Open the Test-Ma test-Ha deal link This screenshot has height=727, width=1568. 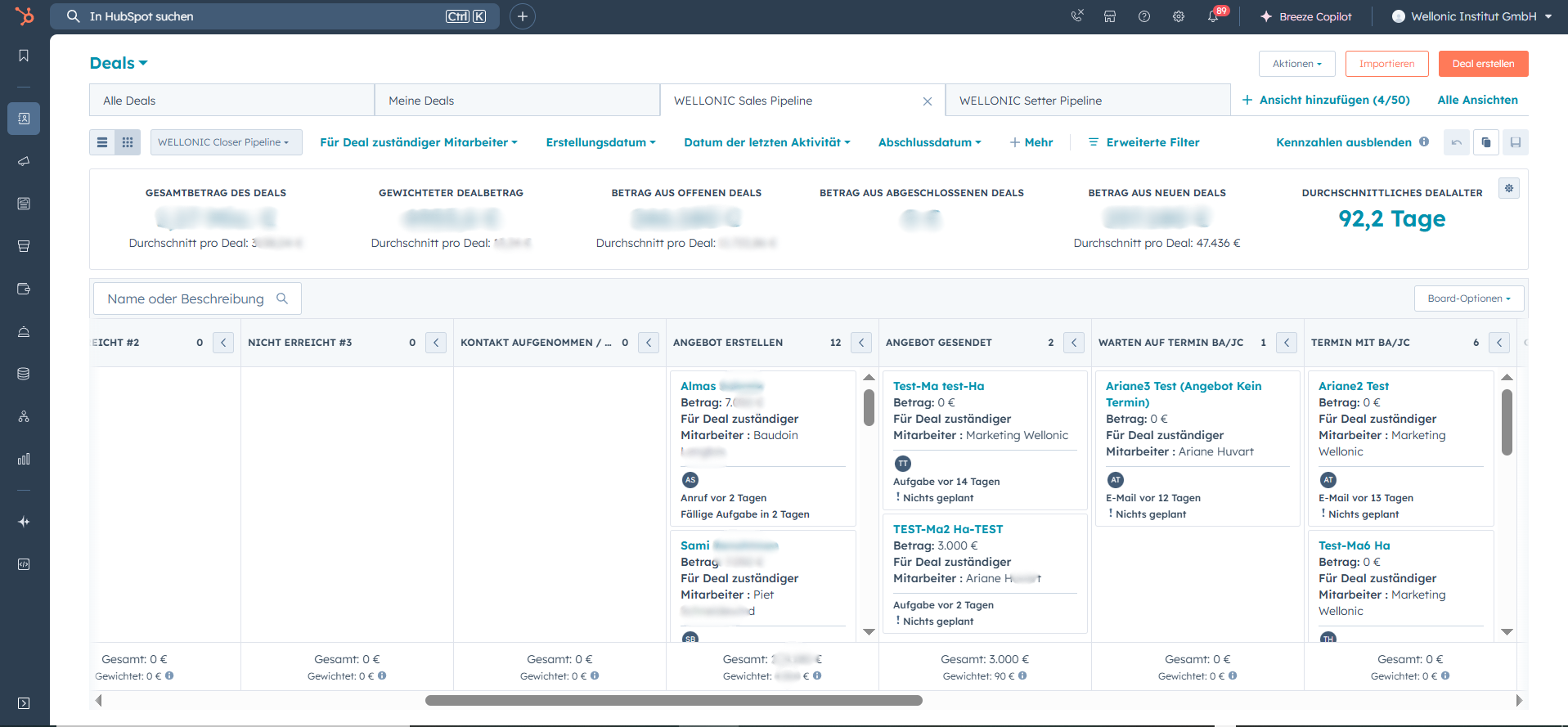[938, 386]
